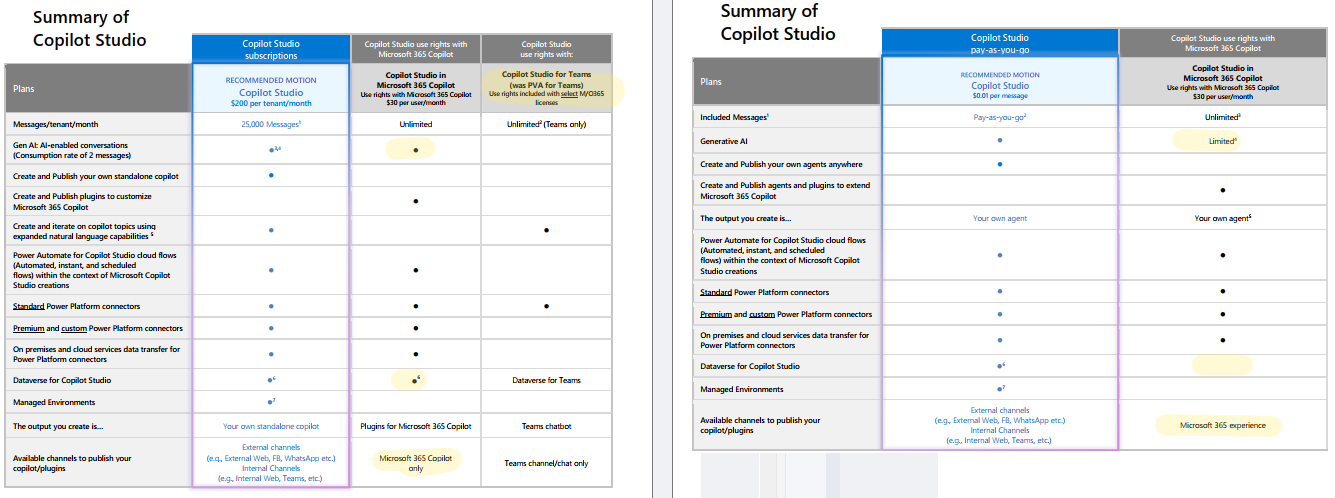Click the 'Teams channel/chat only' cell

[x=546, y=463]
